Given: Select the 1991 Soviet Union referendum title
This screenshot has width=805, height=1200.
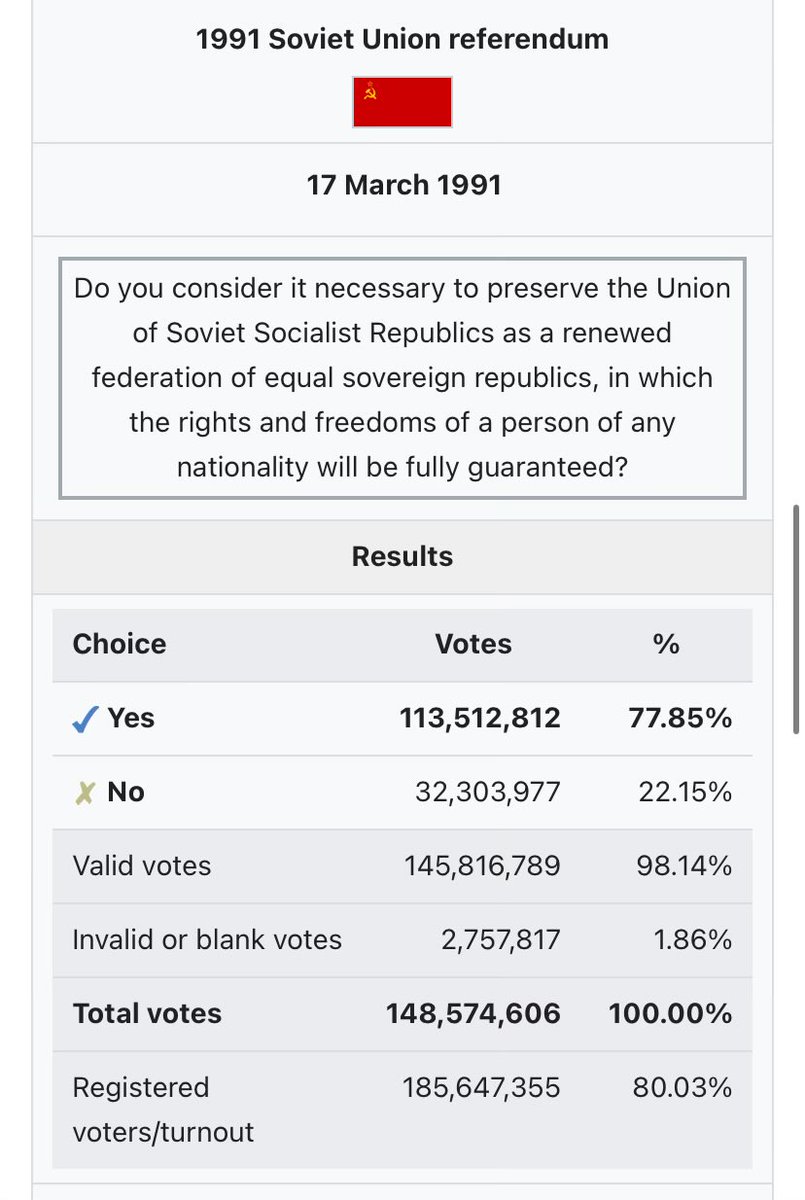Looking at the screenshot, I should [402, 40].
